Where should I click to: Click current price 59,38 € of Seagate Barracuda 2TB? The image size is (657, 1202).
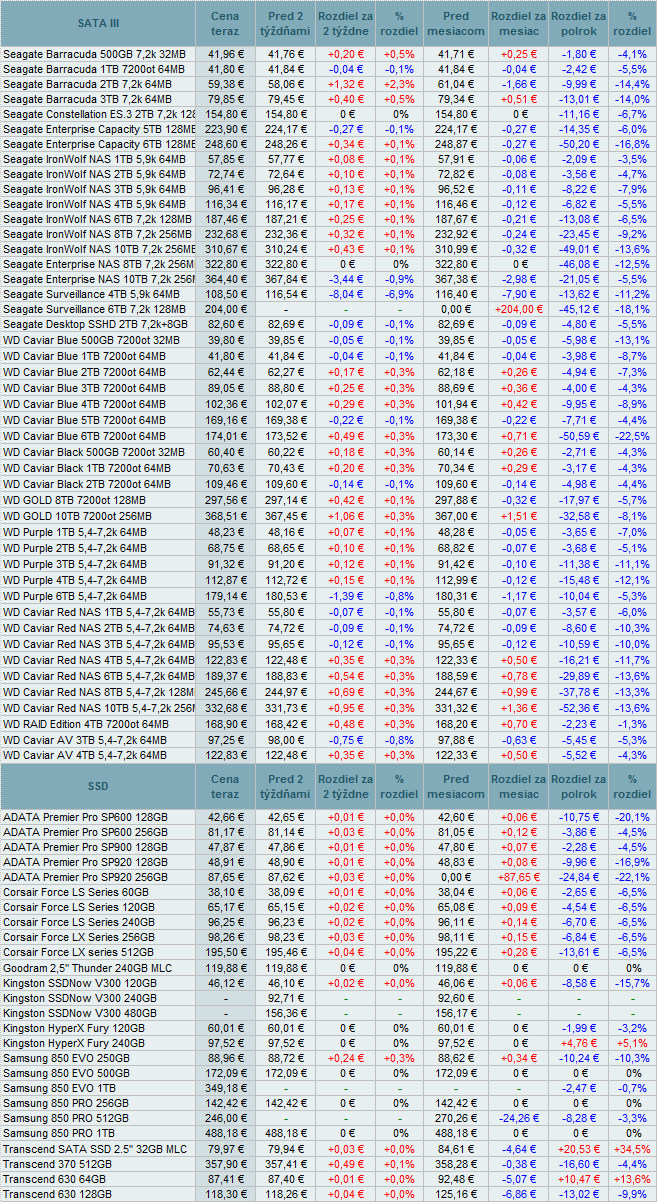(226, 84)
